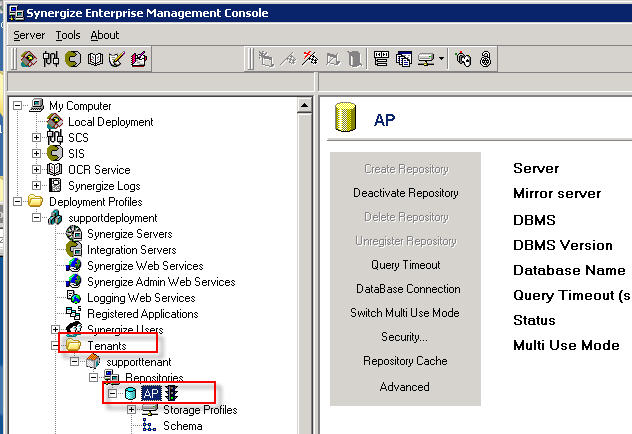632x434 pixels.
Task: Click the SIS toolbar icon
Action: (73, 59)
